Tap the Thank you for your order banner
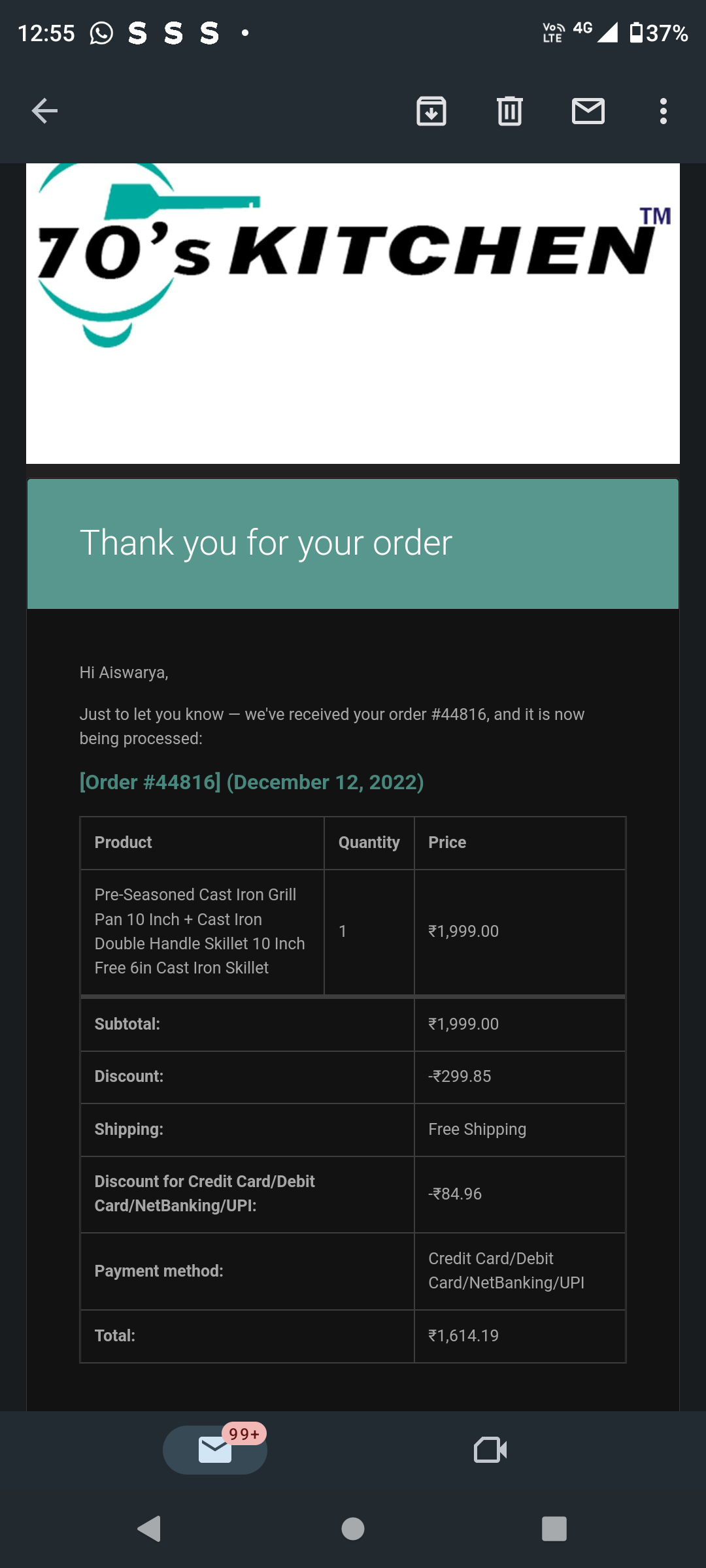The width and height of the screenshot is (706, 1568). (x=353, y=544)
